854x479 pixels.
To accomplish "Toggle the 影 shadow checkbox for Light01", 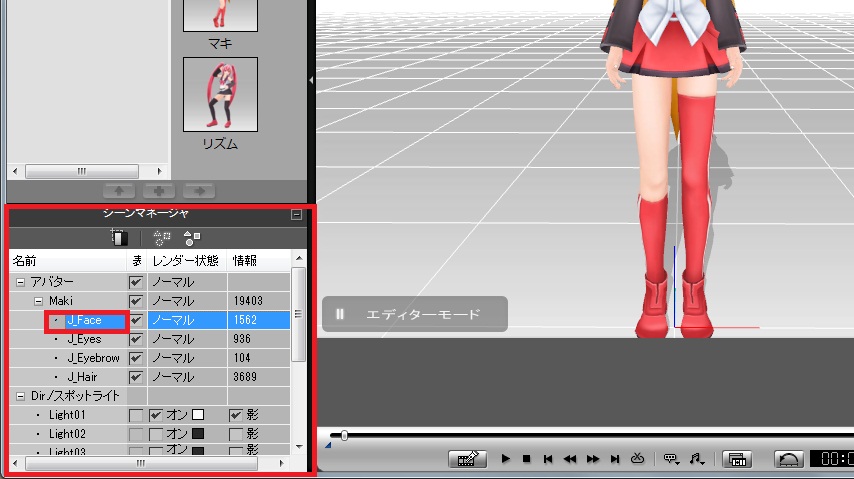I will (235, 415).
